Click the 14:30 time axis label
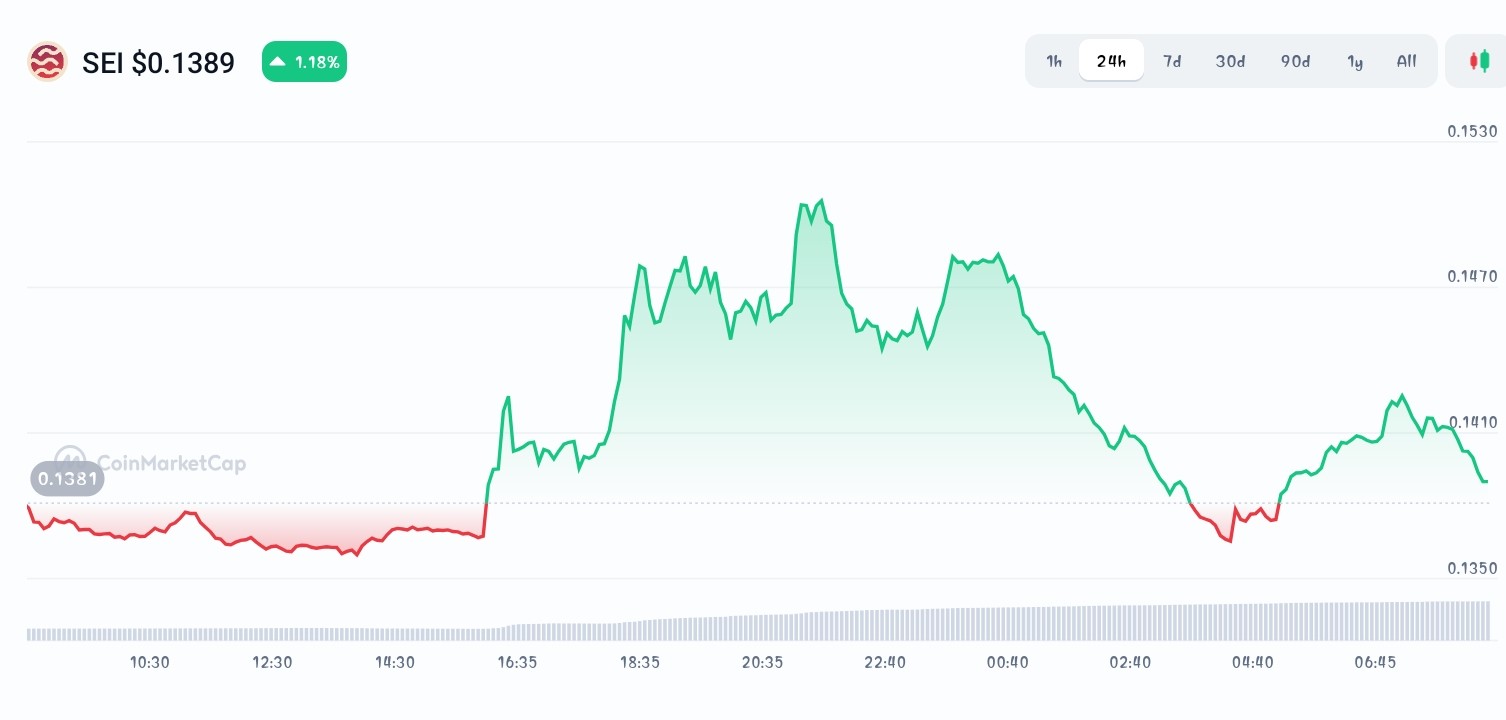1506x720 pixels. point(394,662)
